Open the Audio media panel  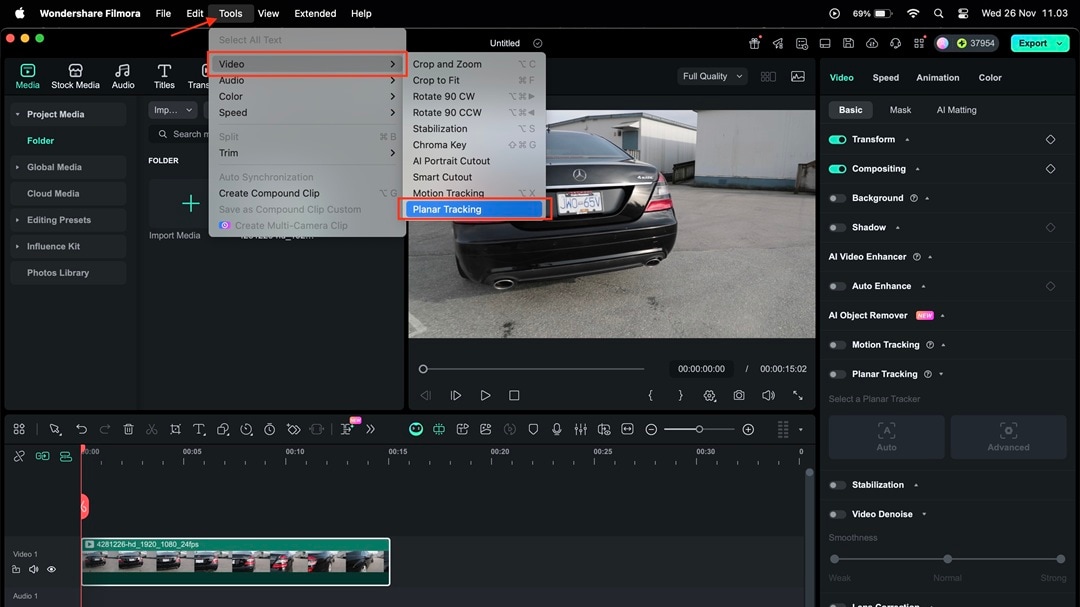click(122, 75)
